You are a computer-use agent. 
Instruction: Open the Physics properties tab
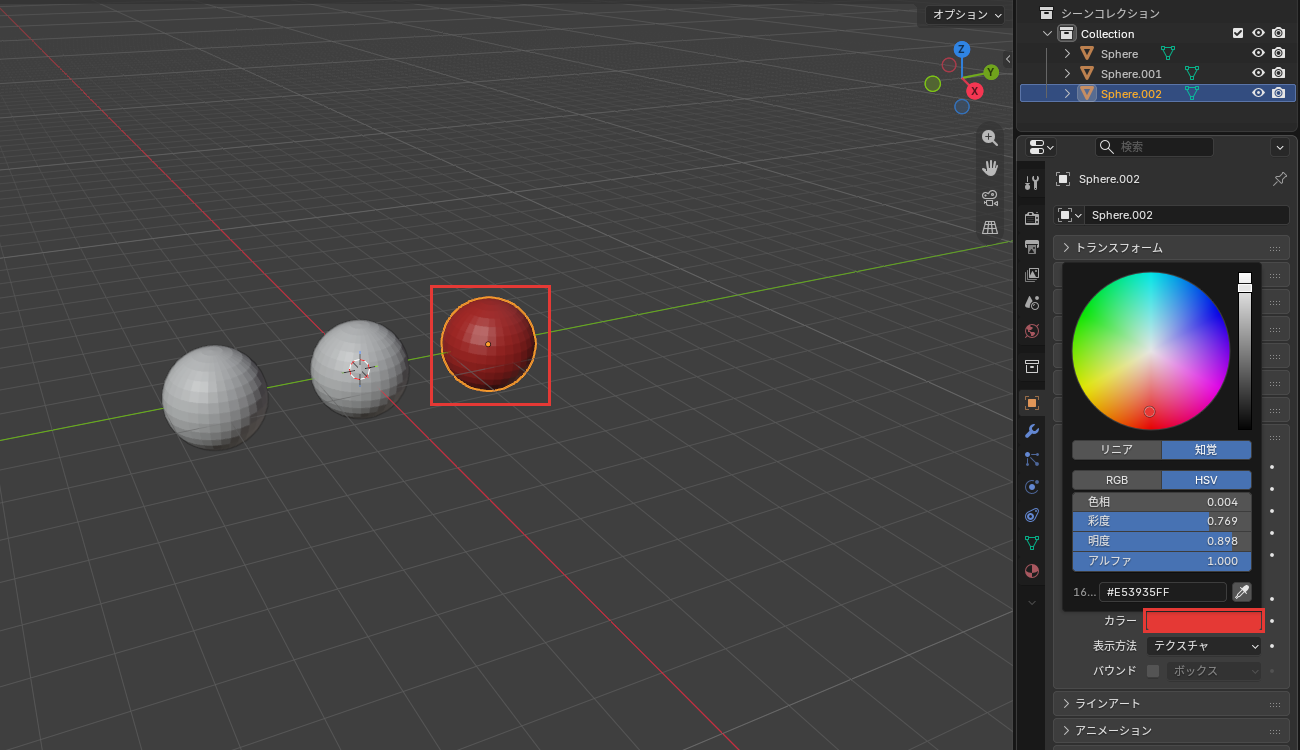pos(1032,487)
